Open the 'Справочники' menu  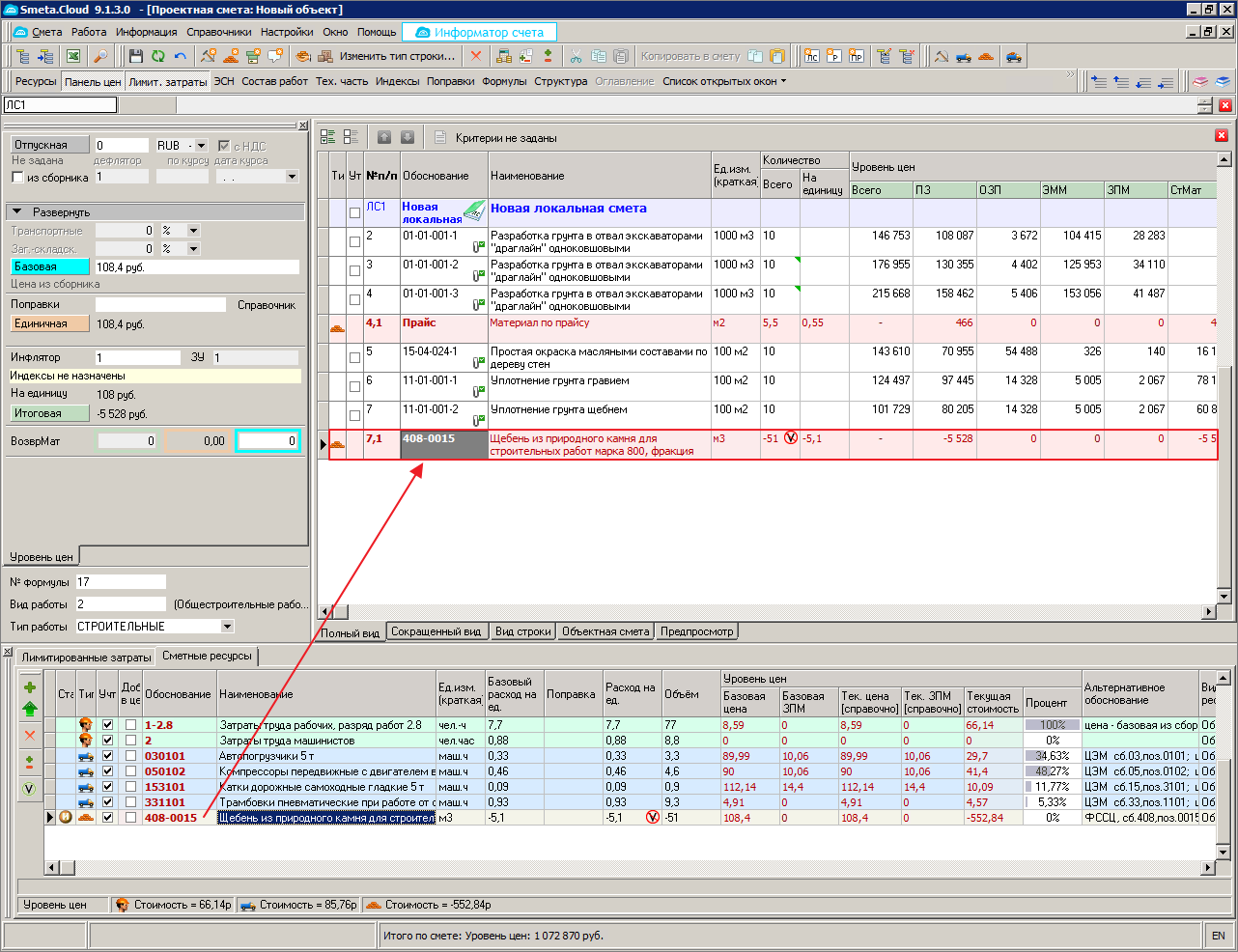coord(218,32)
